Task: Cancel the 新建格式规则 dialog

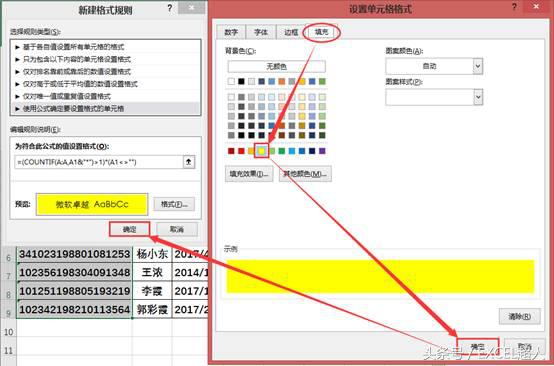Action: point(177,229)
